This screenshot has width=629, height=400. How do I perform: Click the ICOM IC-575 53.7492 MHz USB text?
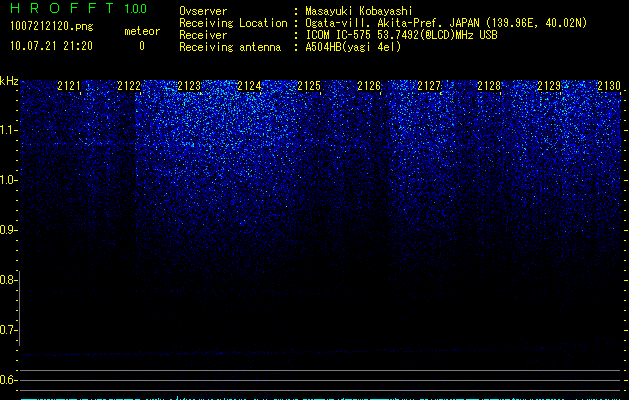pos(401,35)
